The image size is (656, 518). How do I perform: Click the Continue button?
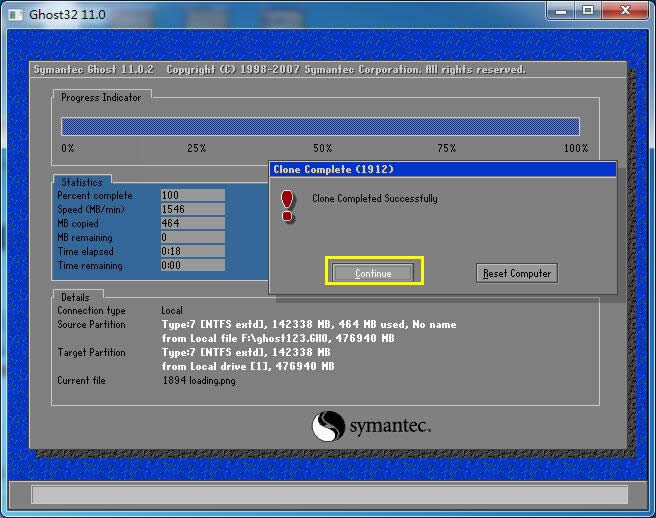[373, 273]
